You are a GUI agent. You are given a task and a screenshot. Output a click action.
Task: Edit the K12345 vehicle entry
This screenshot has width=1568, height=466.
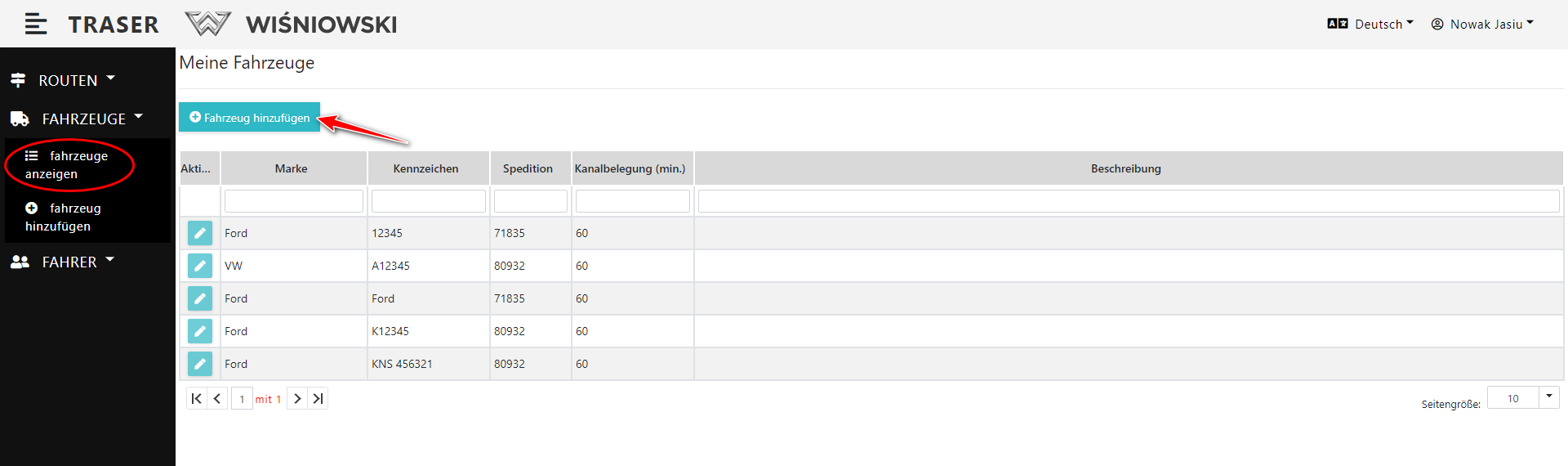(200, 331)
